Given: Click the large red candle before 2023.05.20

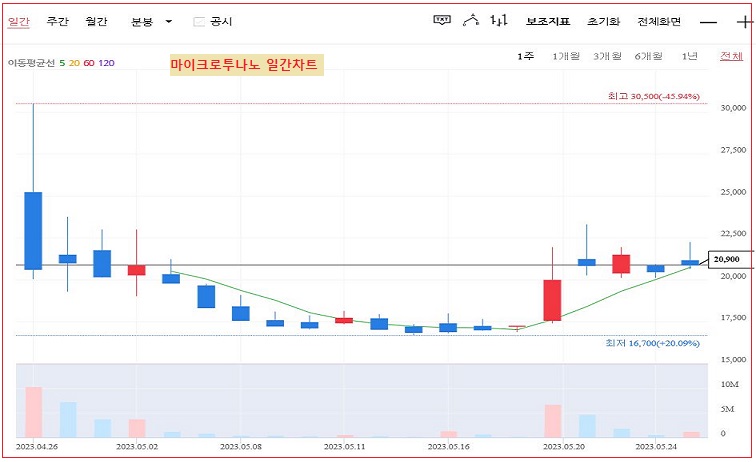Looking at the screenshot, I should 552,300.
